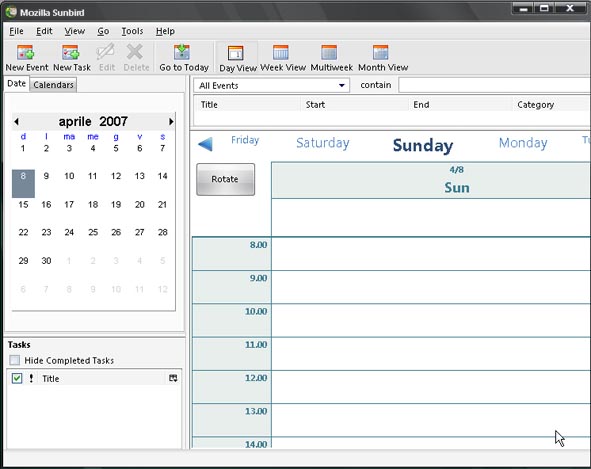Screen dimensions: 591x469
Task: Click the '2007' year label
Action: coord(113,121)
